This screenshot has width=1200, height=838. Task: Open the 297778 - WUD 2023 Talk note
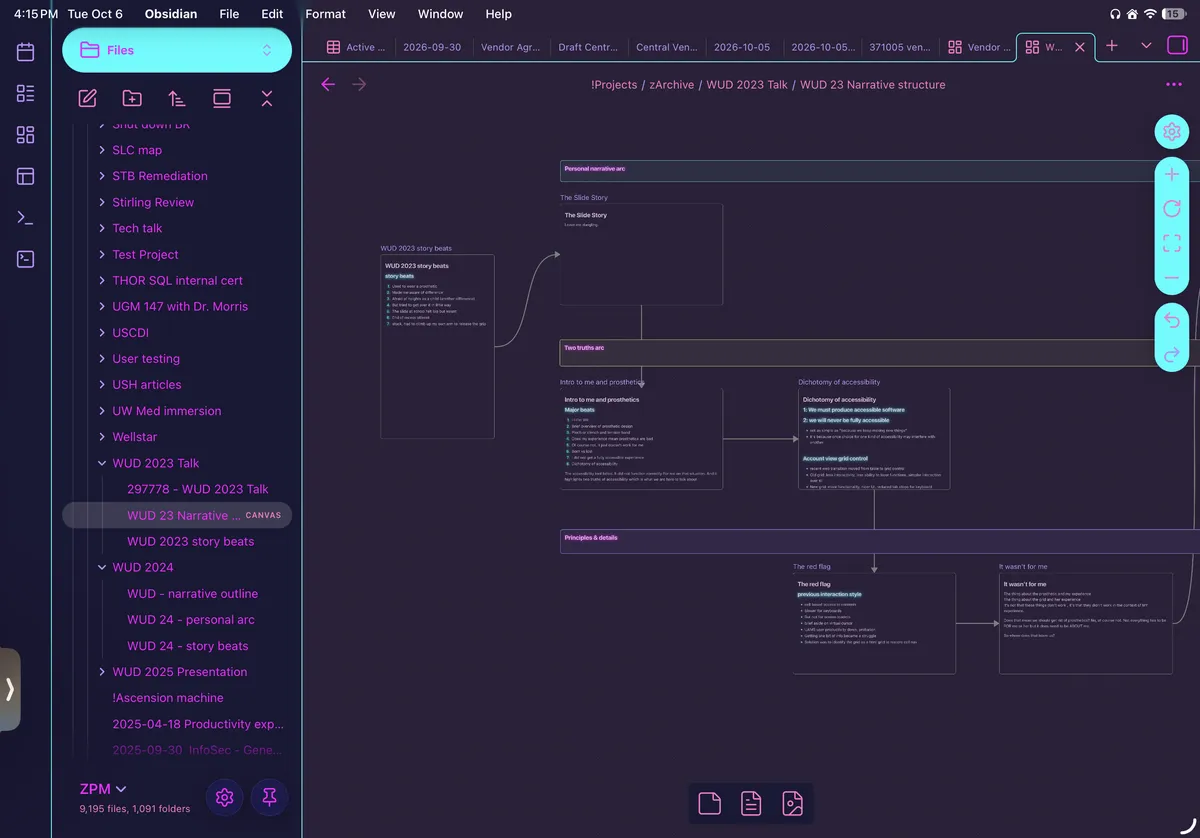coord(198,489)
